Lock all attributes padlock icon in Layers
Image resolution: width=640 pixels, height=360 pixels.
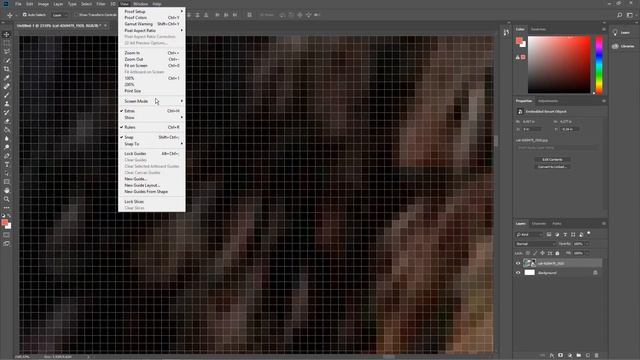coord(558,253)
